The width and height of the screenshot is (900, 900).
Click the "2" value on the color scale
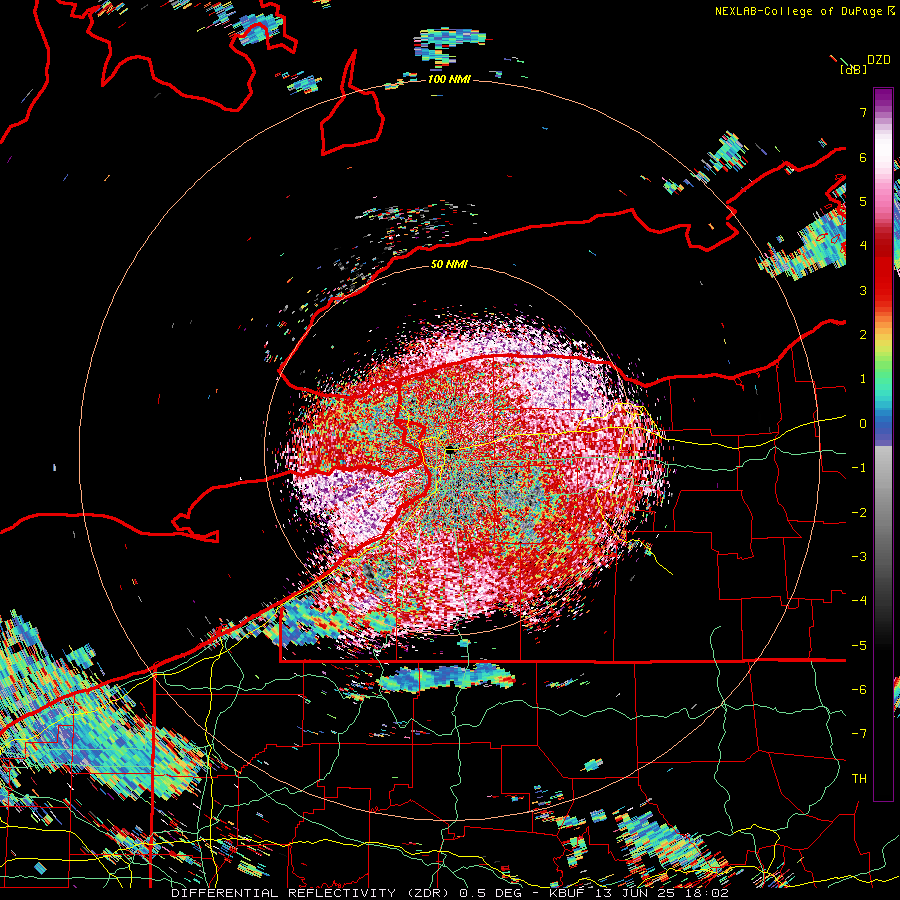click(x=863, y=335)
